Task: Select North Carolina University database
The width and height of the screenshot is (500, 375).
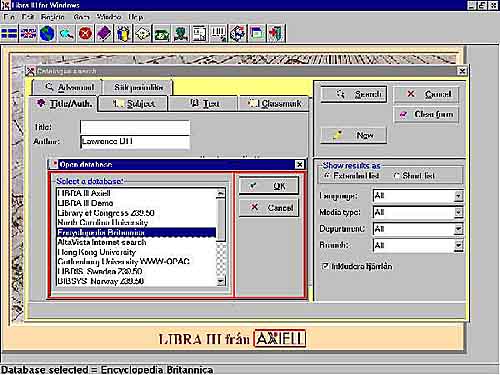Action: [136, 222]
